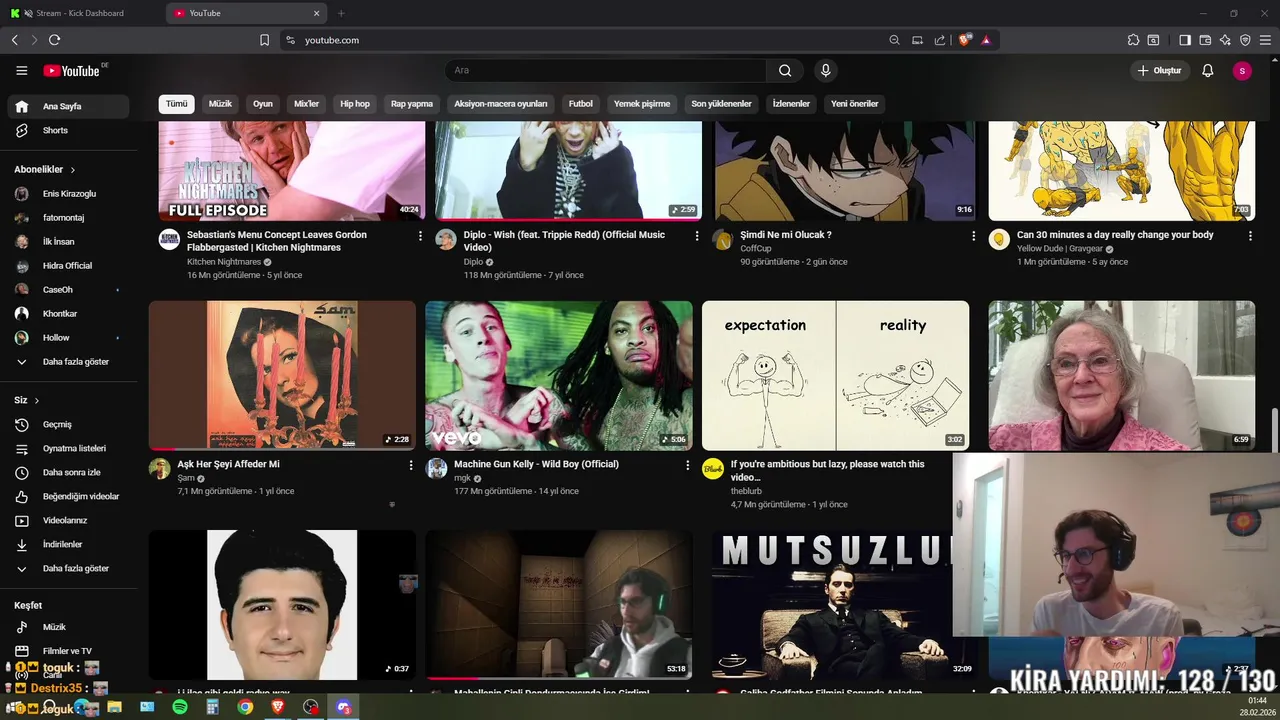Open Enis Kirazoglu subscription channel
The width and height of the screenshot is (1280, 720).
68,194
